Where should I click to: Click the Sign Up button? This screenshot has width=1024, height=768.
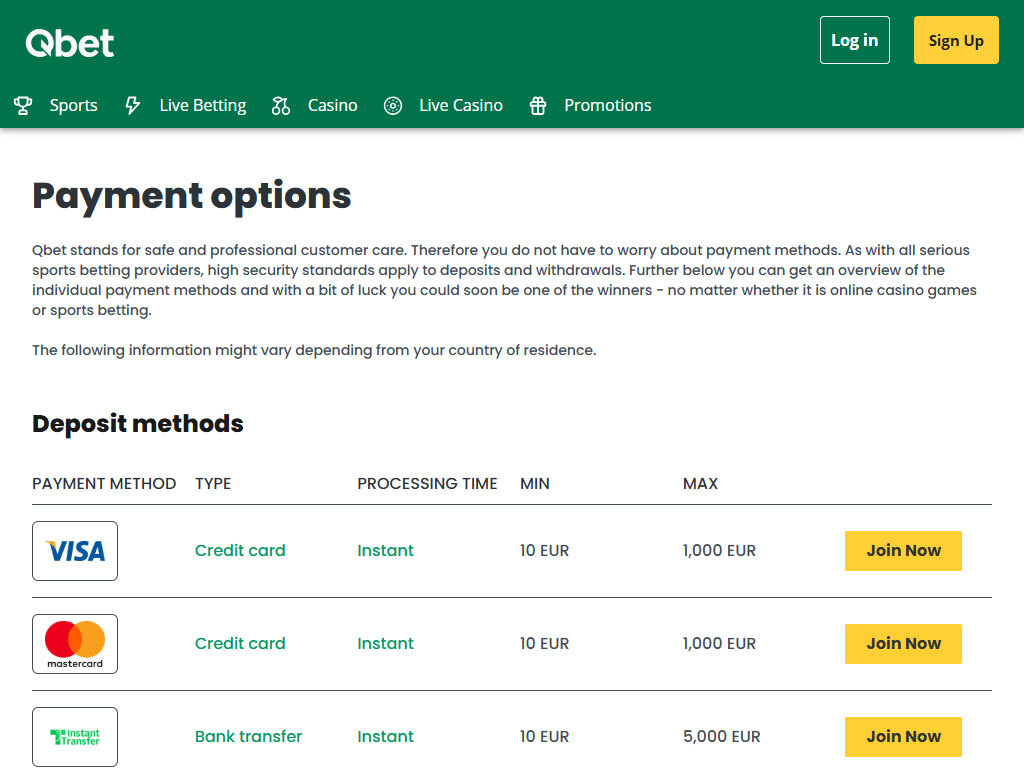point(955,40)
